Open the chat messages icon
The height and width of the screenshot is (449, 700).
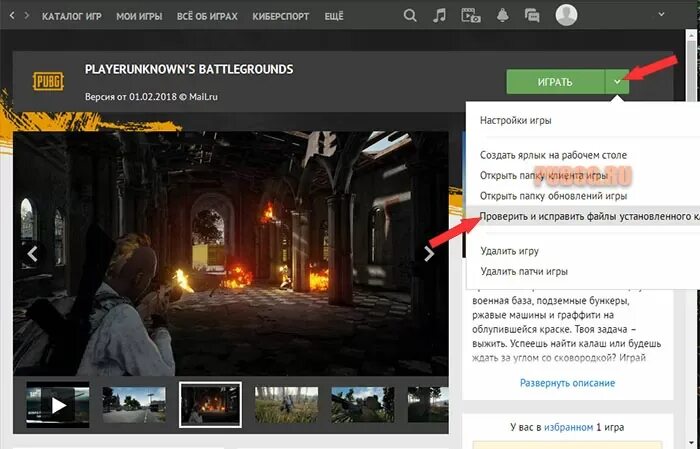pyautogui.click(x=532, y=16)
